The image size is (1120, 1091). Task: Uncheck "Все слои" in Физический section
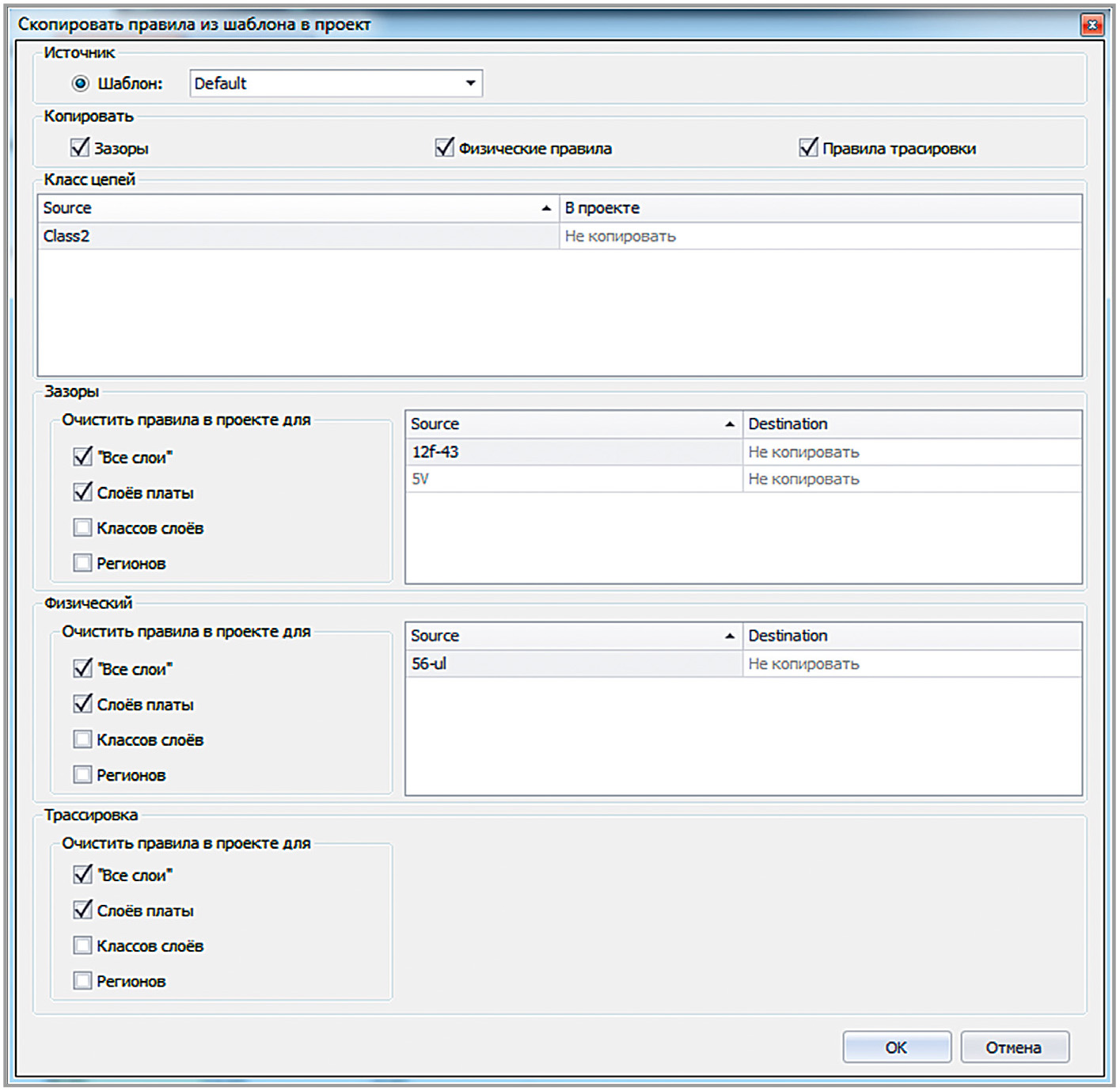(x=82, y=668)
